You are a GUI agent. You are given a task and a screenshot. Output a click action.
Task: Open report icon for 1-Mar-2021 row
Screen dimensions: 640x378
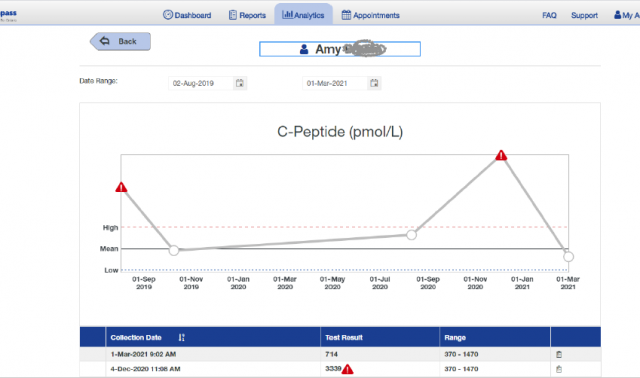coord(559,354)
